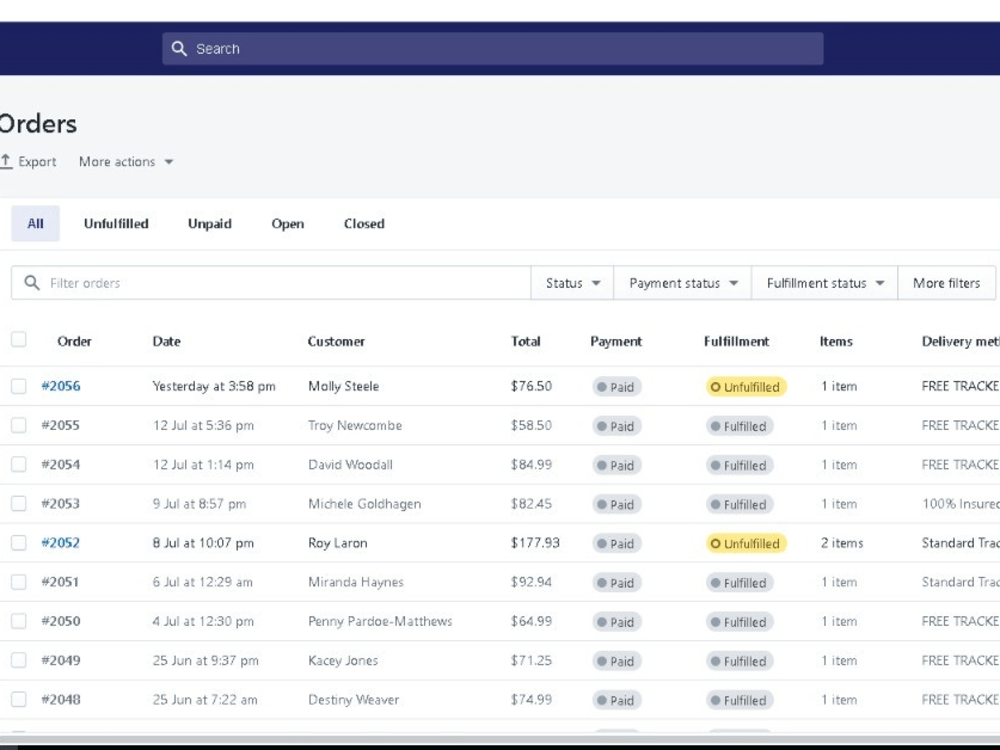This screenshot has width=1000, height=750.
Task: Switch to the Unpaid tab
Action: click(210, 223)
